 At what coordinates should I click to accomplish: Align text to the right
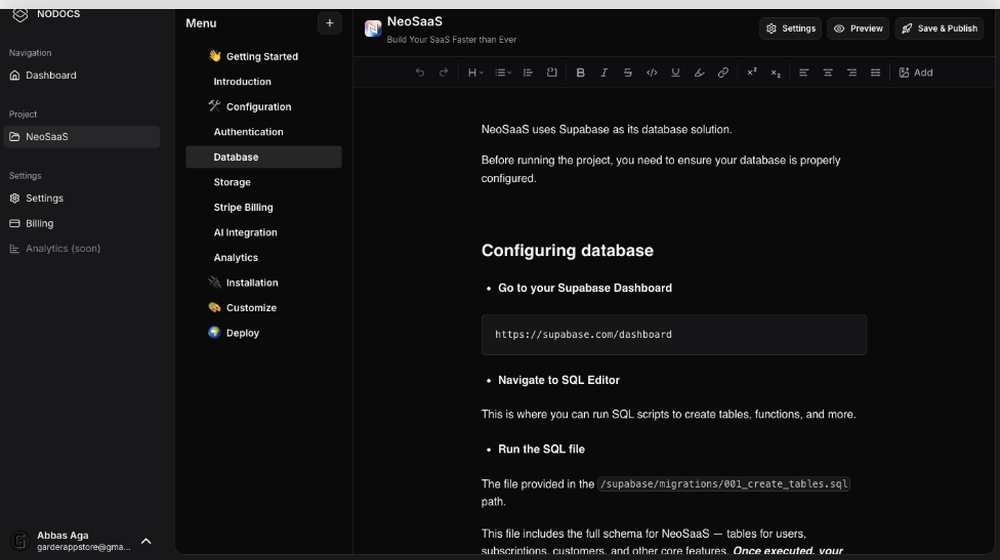tap(851, 73)
